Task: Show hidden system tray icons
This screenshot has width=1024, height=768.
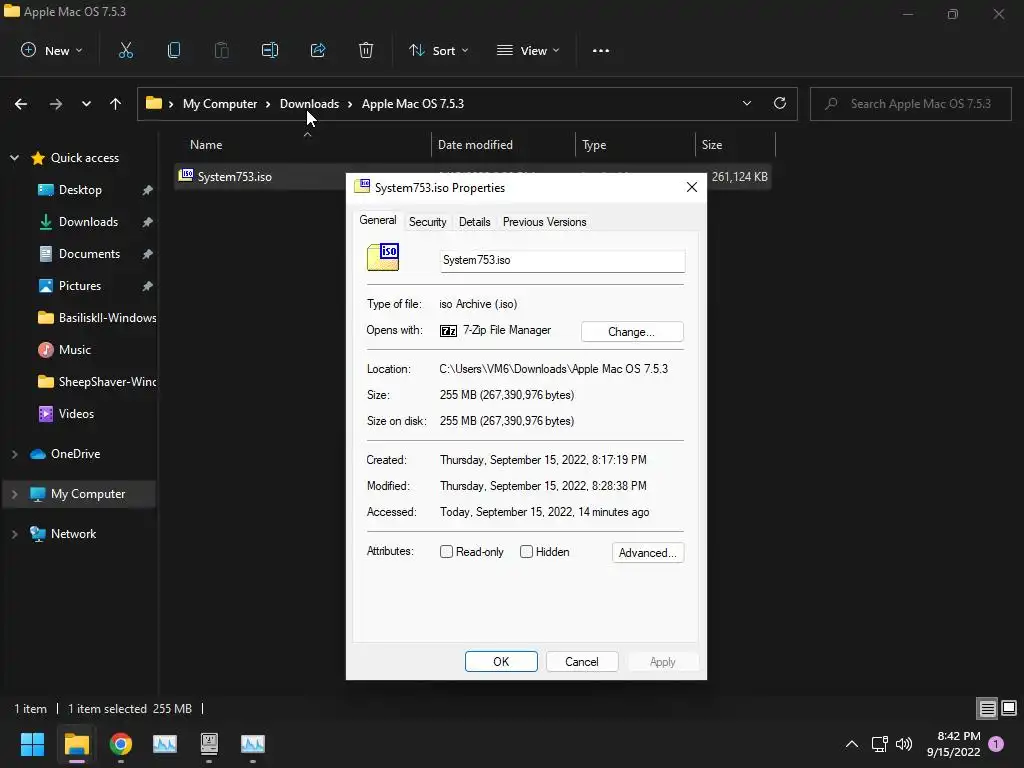Action: tap(852, 744)
